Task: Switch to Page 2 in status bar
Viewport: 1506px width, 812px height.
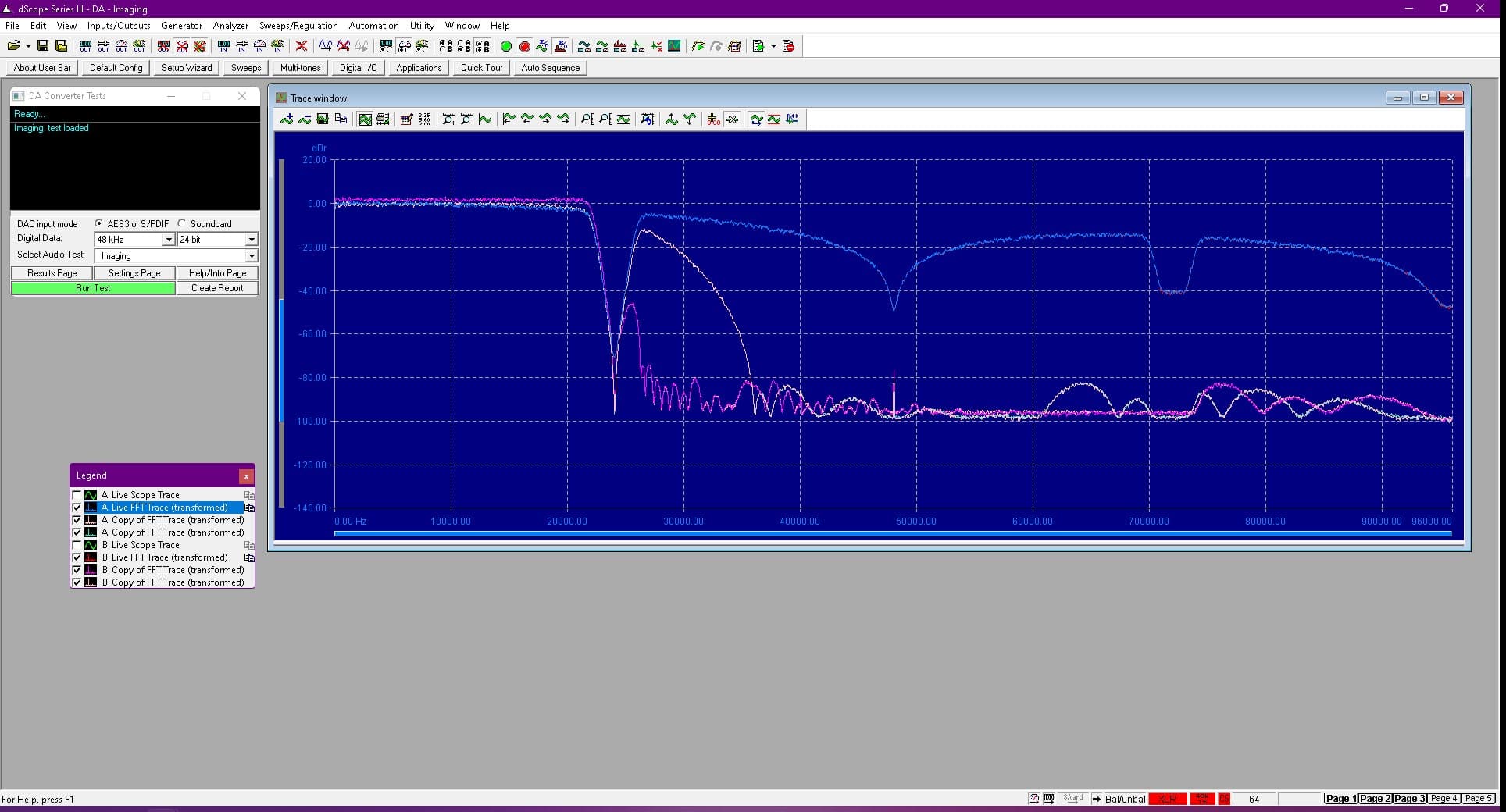Action: [1376, 799]
